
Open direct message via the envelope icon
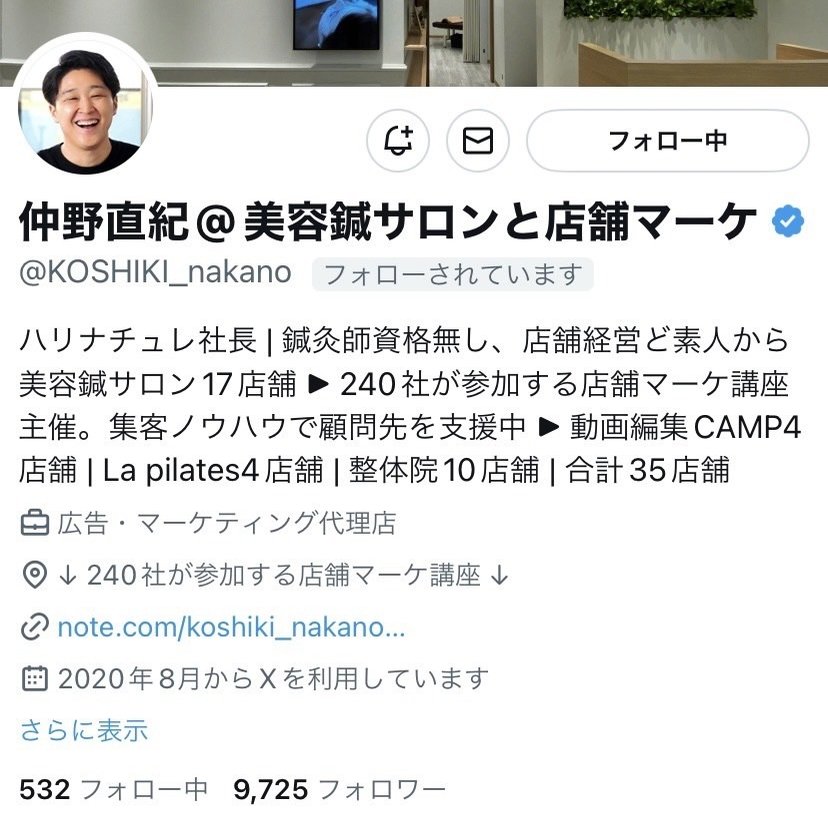[x=477, y=140]
